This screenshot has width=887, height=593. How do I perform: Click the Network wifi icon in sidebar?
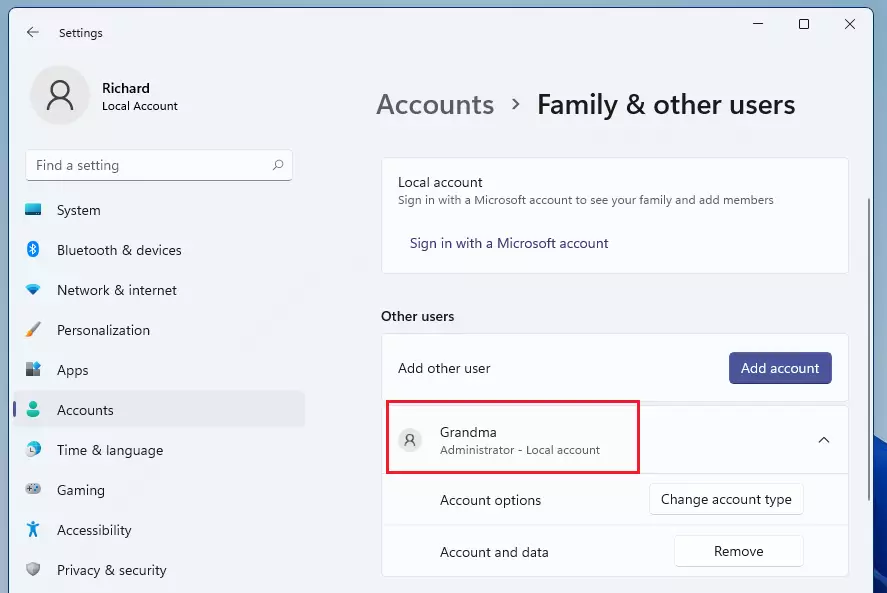coord(33,290)
